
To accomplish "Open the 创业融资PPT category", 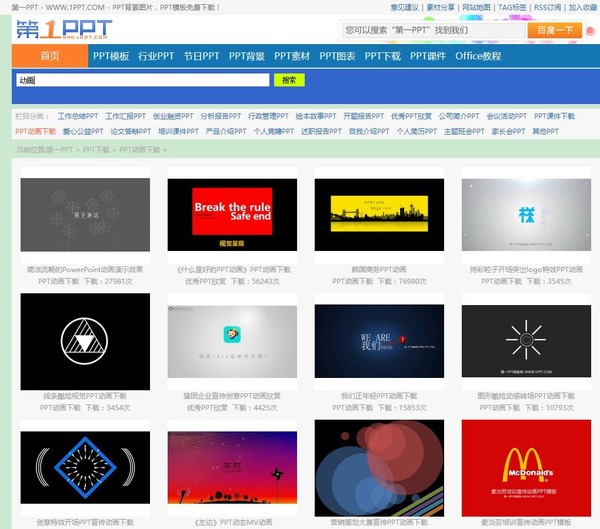I will click(173, 116).
